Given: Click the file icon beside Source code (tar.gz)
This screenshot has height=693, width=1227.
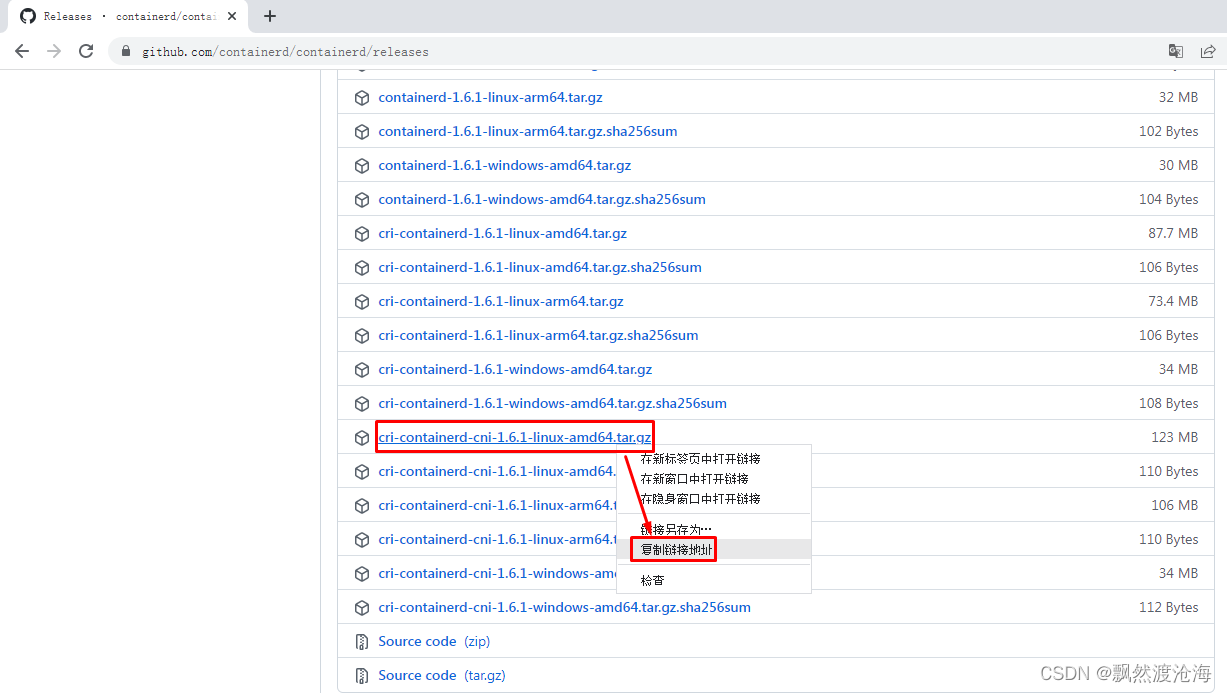Looking at the screenshot, I should 362,676.
